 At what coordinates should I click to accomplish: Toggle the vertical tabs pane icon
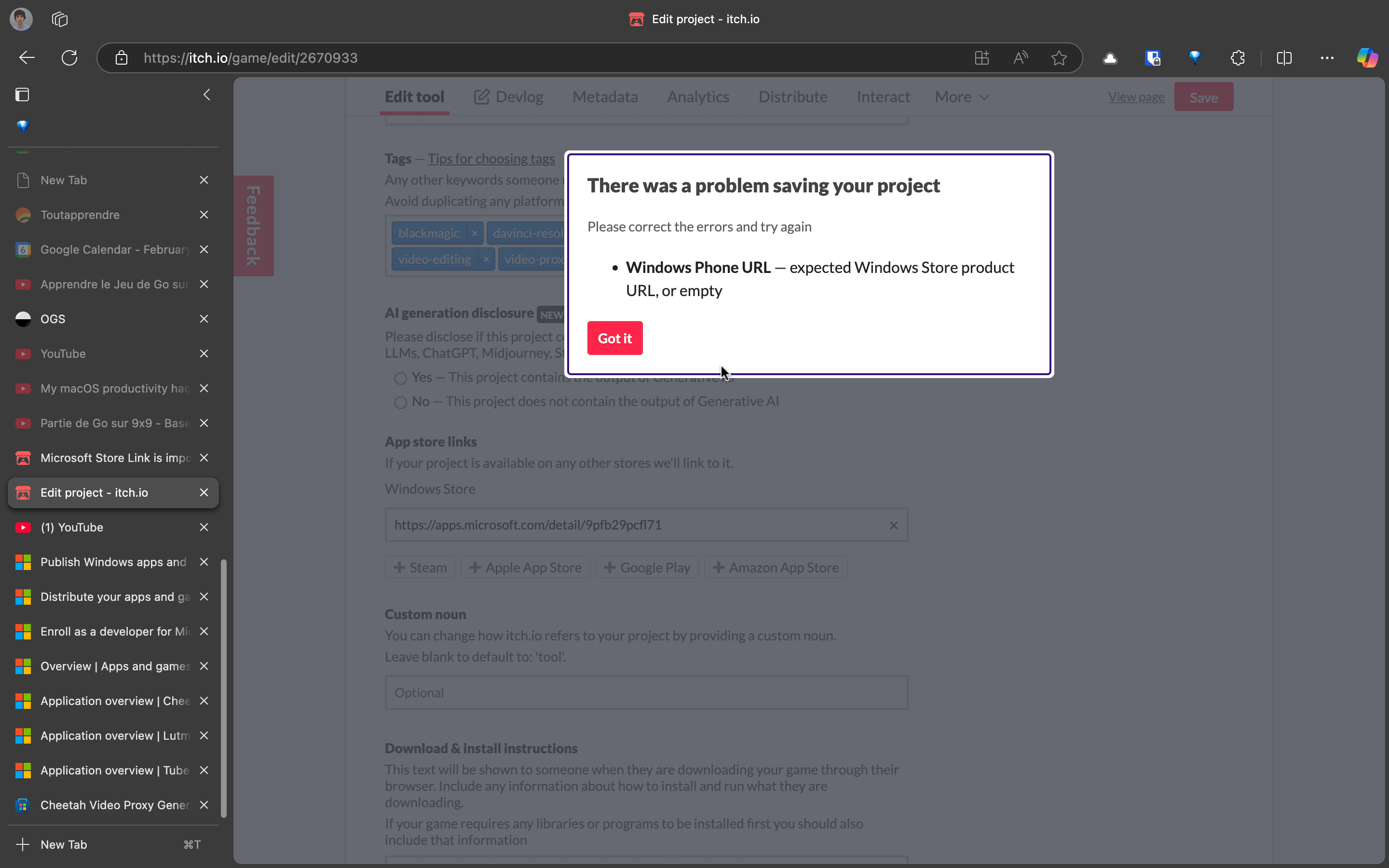point(22,95)
